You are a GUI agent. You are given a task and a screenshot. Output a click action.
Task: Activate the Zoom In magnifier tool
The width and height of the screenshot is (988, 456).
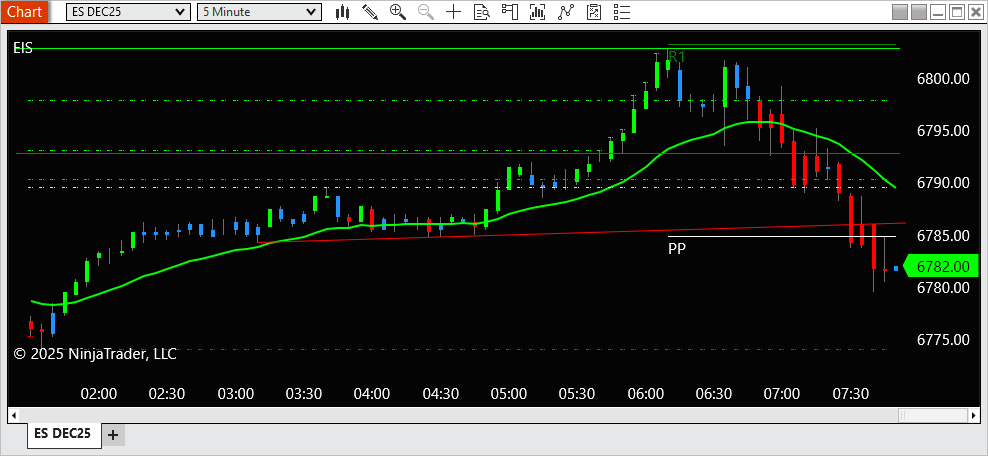(398, 11)
